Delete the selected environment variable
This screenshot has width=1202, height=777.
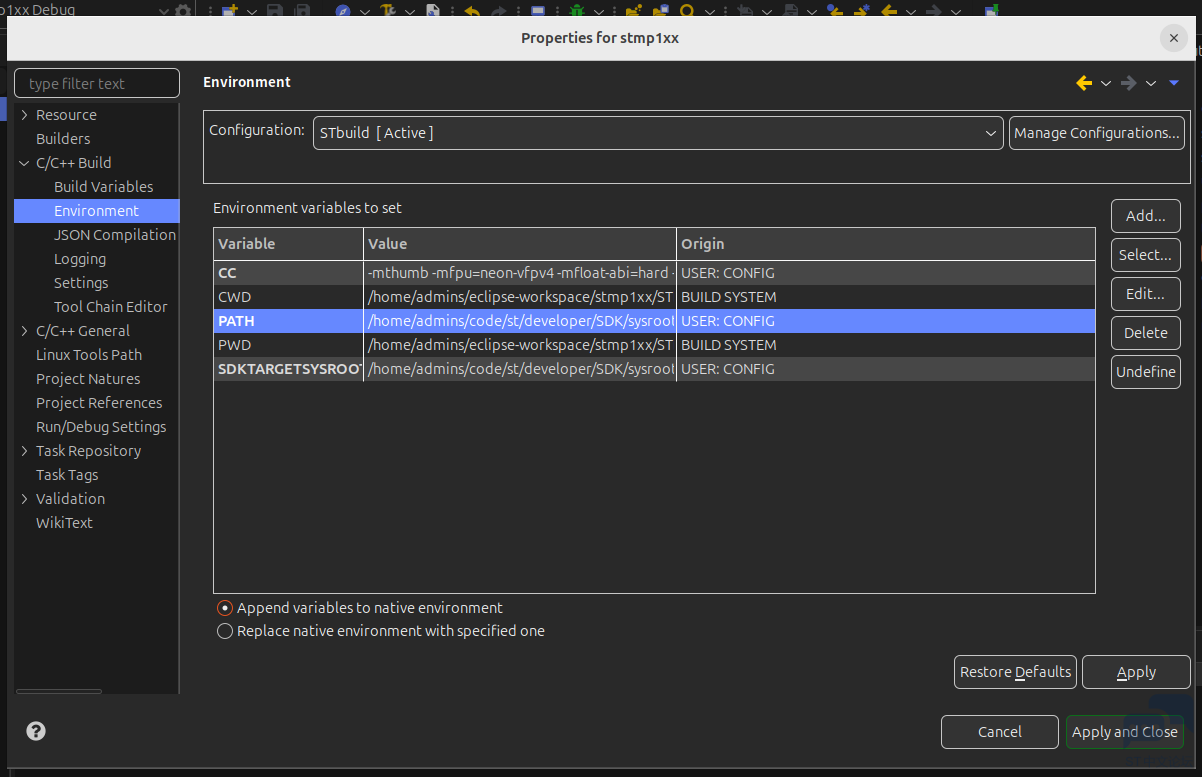[x=1146, y=333]
